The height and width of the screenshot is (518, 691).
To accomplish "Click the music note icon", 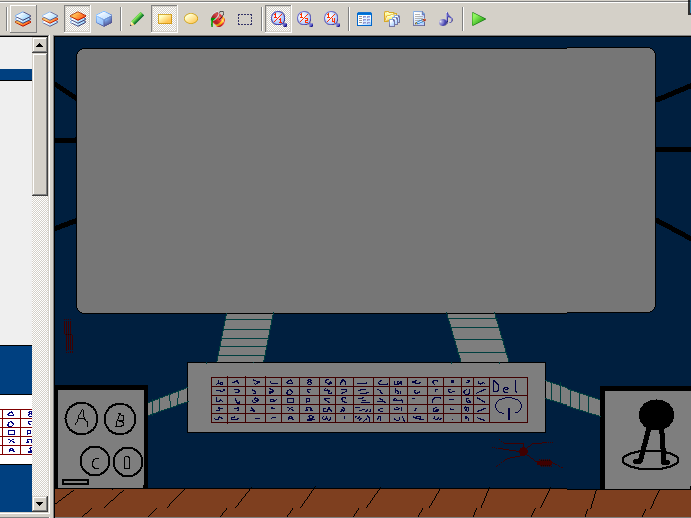I will [446, 19].
